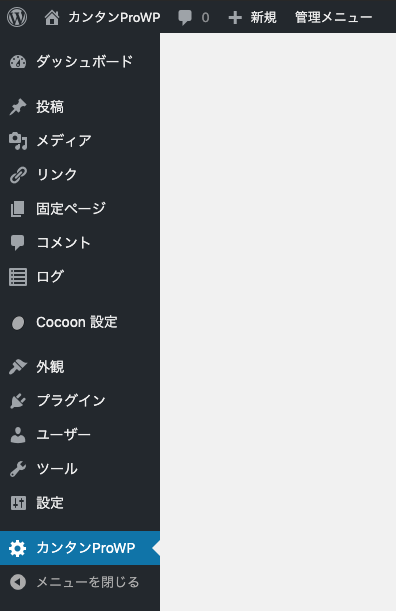The height and width of the screenshot is (611, 396).
Task: Open the 管理メニュー dropdown in admin bar
Action: [x=333, y=18]
